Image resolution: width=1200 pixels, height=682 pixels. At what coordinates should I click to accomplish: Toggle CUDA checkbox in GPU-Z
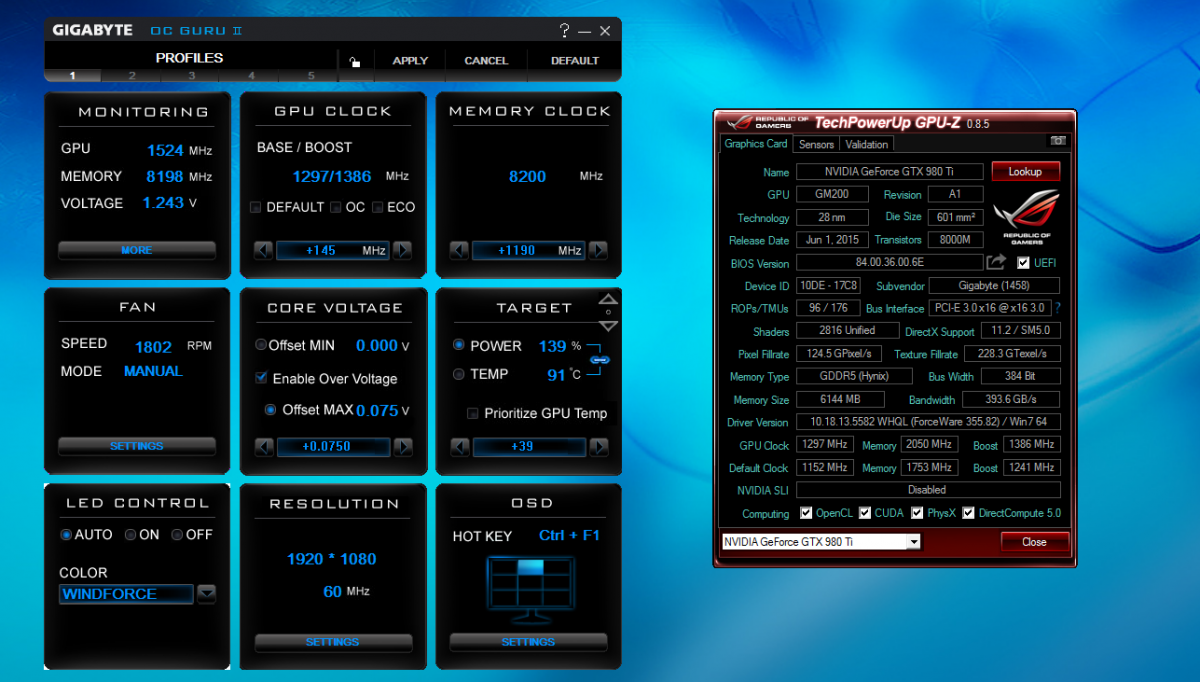pos(865,513)
